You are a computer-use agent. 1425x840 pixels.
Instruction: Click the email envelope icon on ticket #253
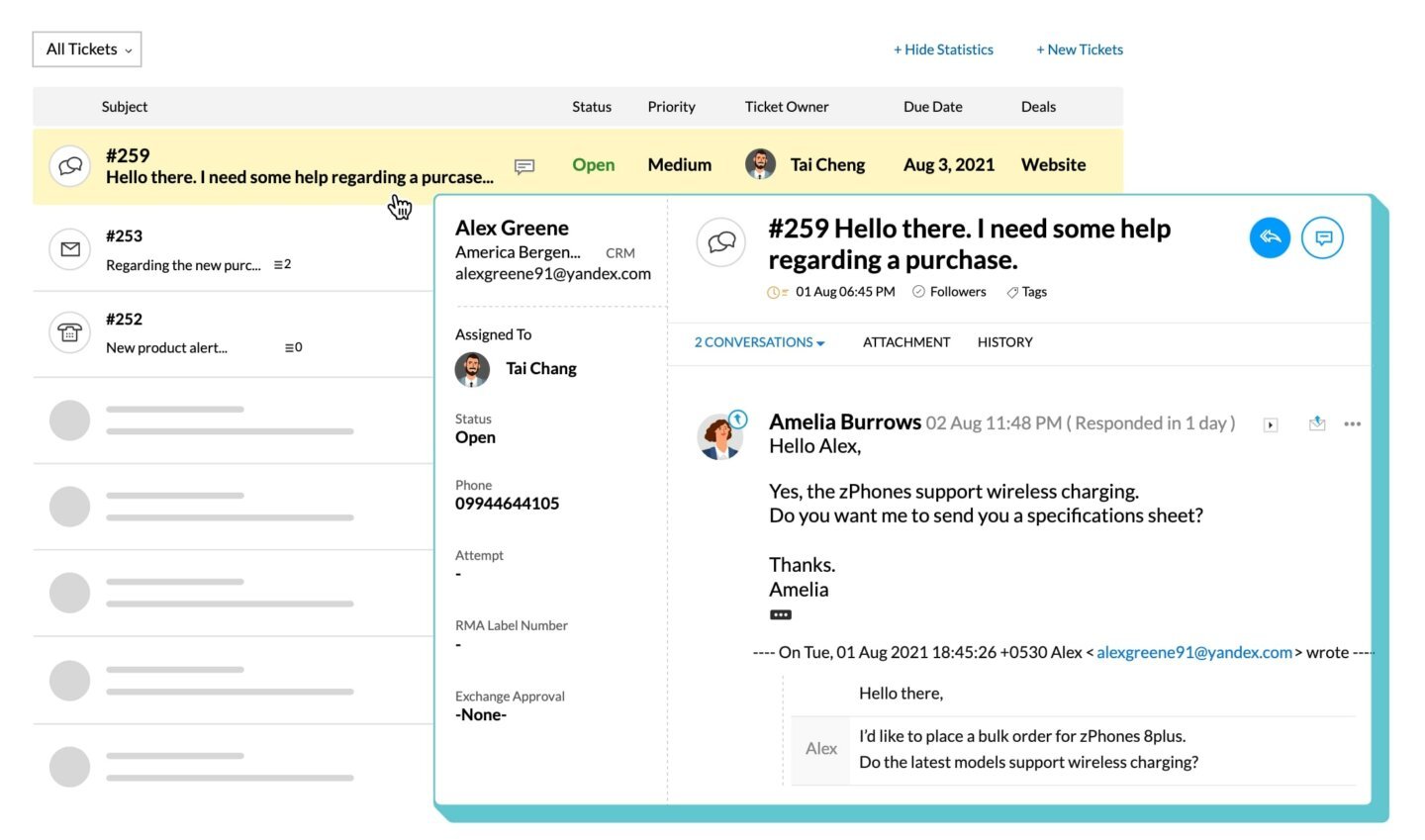pos(69,249)
